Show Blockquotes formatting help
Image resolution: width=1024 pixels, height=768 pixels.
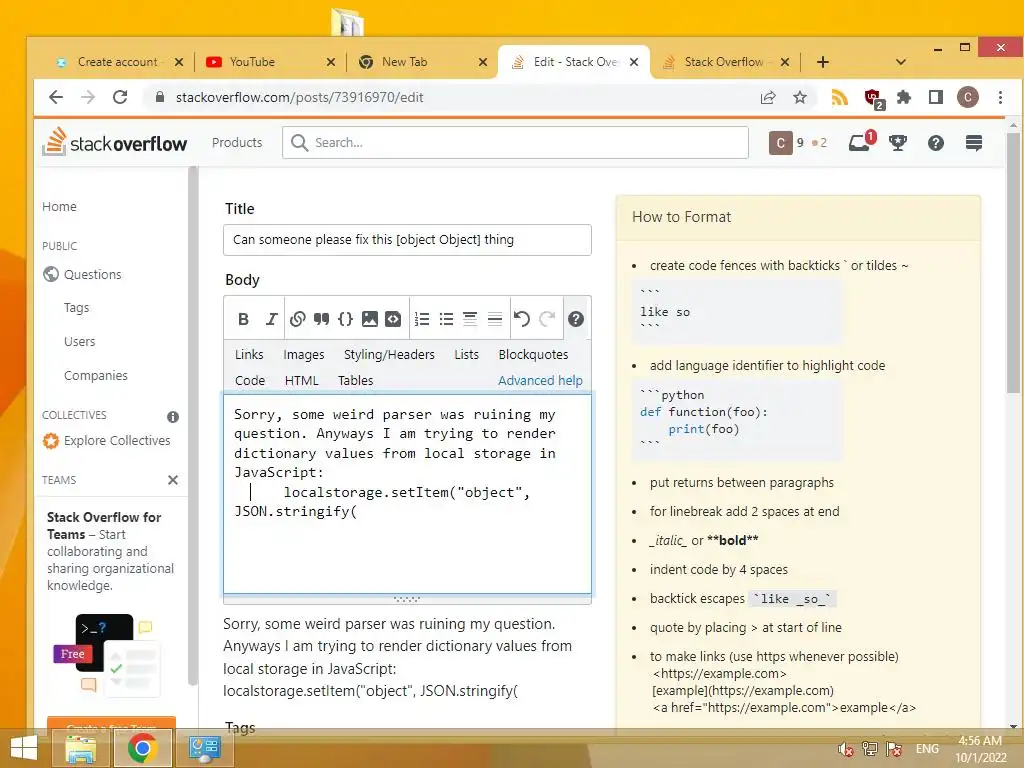coord(534,354)
